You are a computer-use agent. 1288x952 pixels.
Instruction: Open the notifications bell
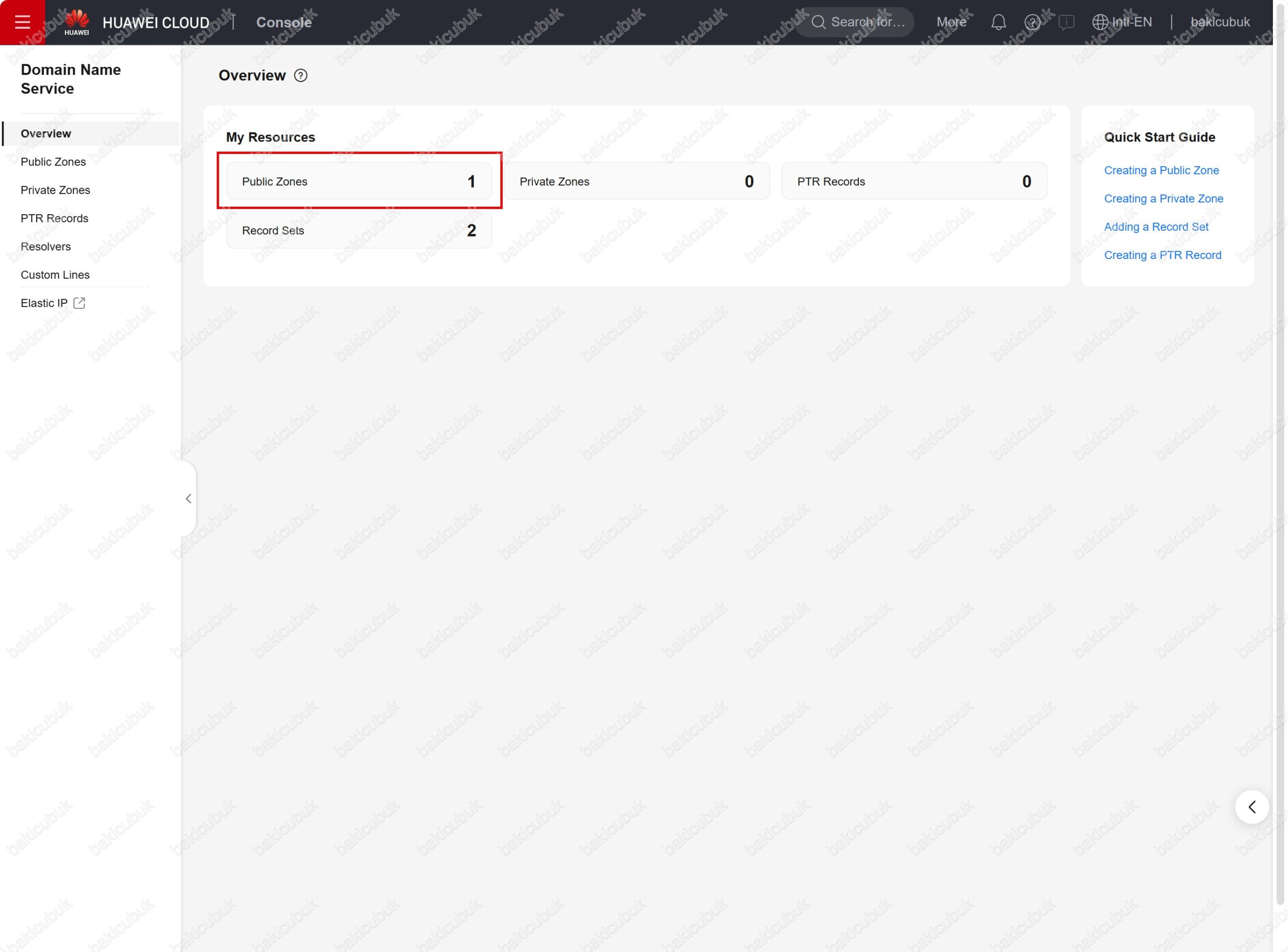pyautogui.click(x=998, y=22)
